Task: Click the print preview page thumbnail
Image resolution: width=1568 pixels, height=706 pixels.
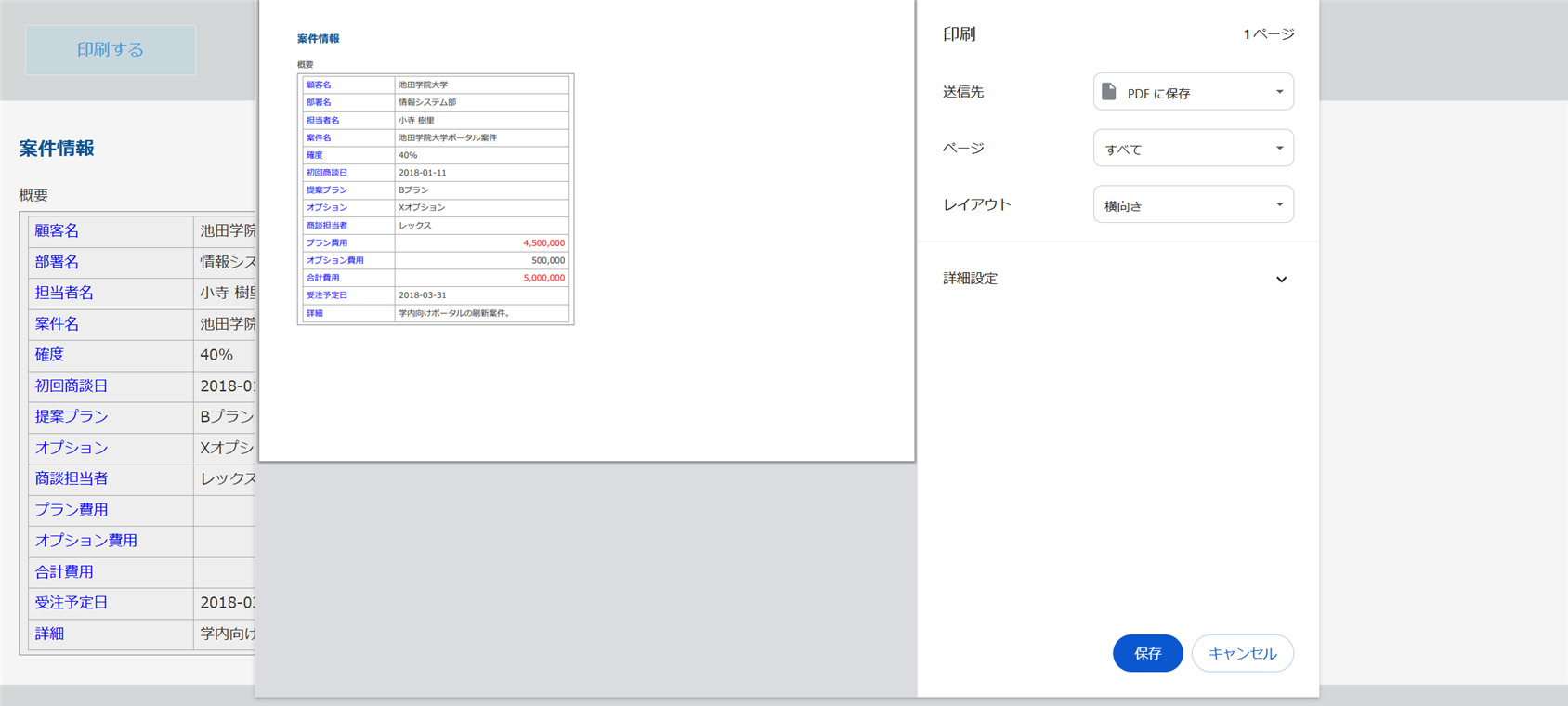Action: click(587, 230)
